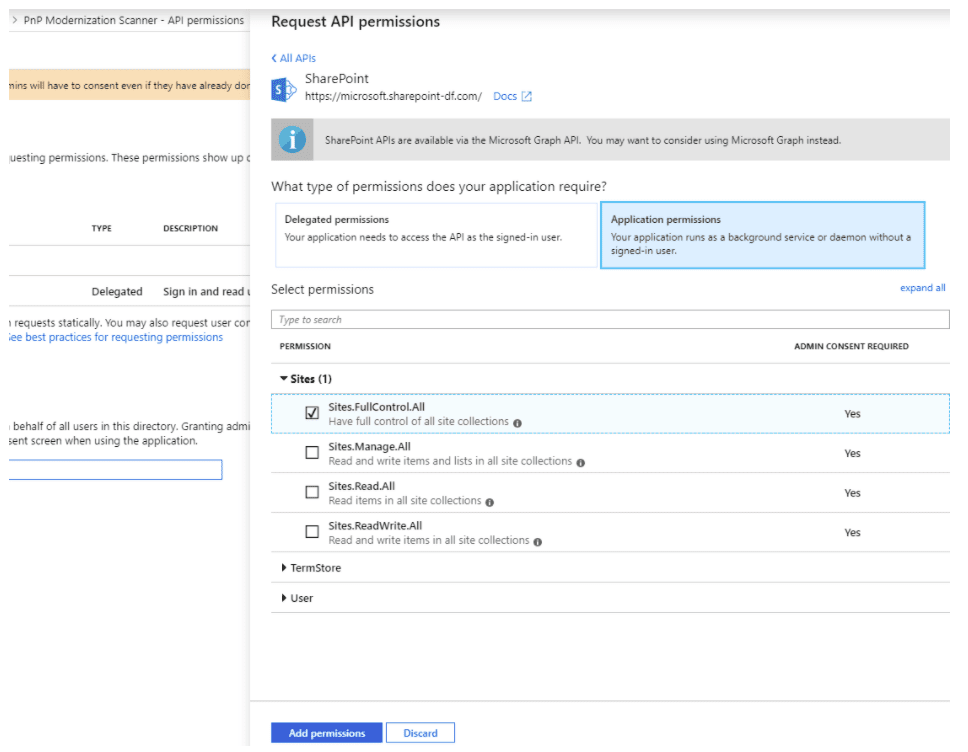Click PnP Modernization Scanner - API permissions breadcrumb
The image size is (968, 752).
coord(134,20)
